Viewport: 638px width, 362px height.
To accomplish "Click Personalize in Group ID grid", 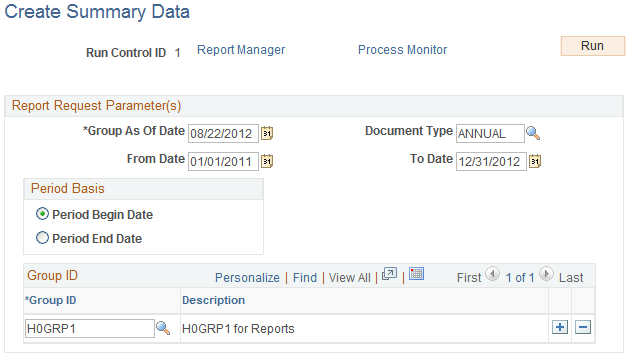I will (247, 278).
